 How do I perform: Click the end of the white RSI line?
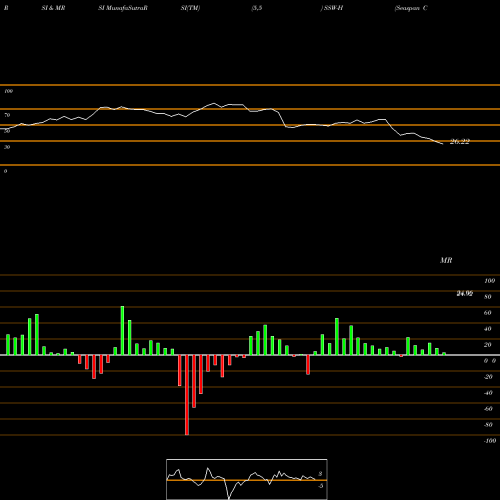(443, 144)
